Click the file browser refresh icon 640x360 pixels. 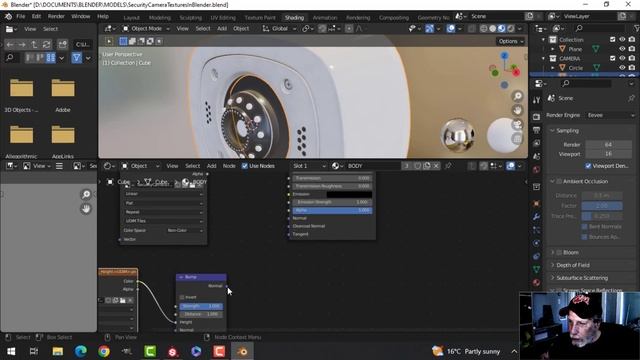(x=47, y=44)
